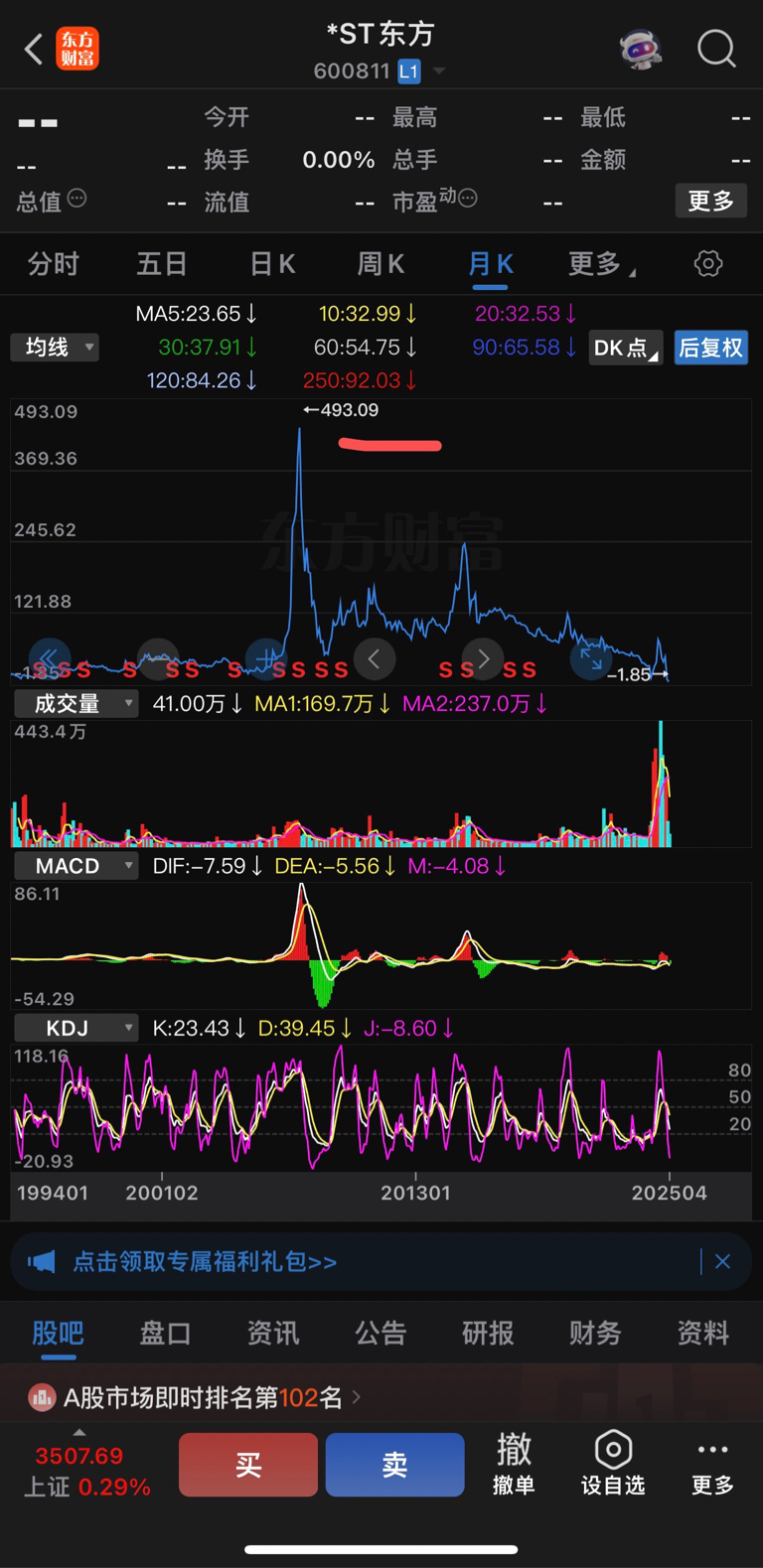
Task: Switch to 周K chart tab
Action: tap(381, 263)
